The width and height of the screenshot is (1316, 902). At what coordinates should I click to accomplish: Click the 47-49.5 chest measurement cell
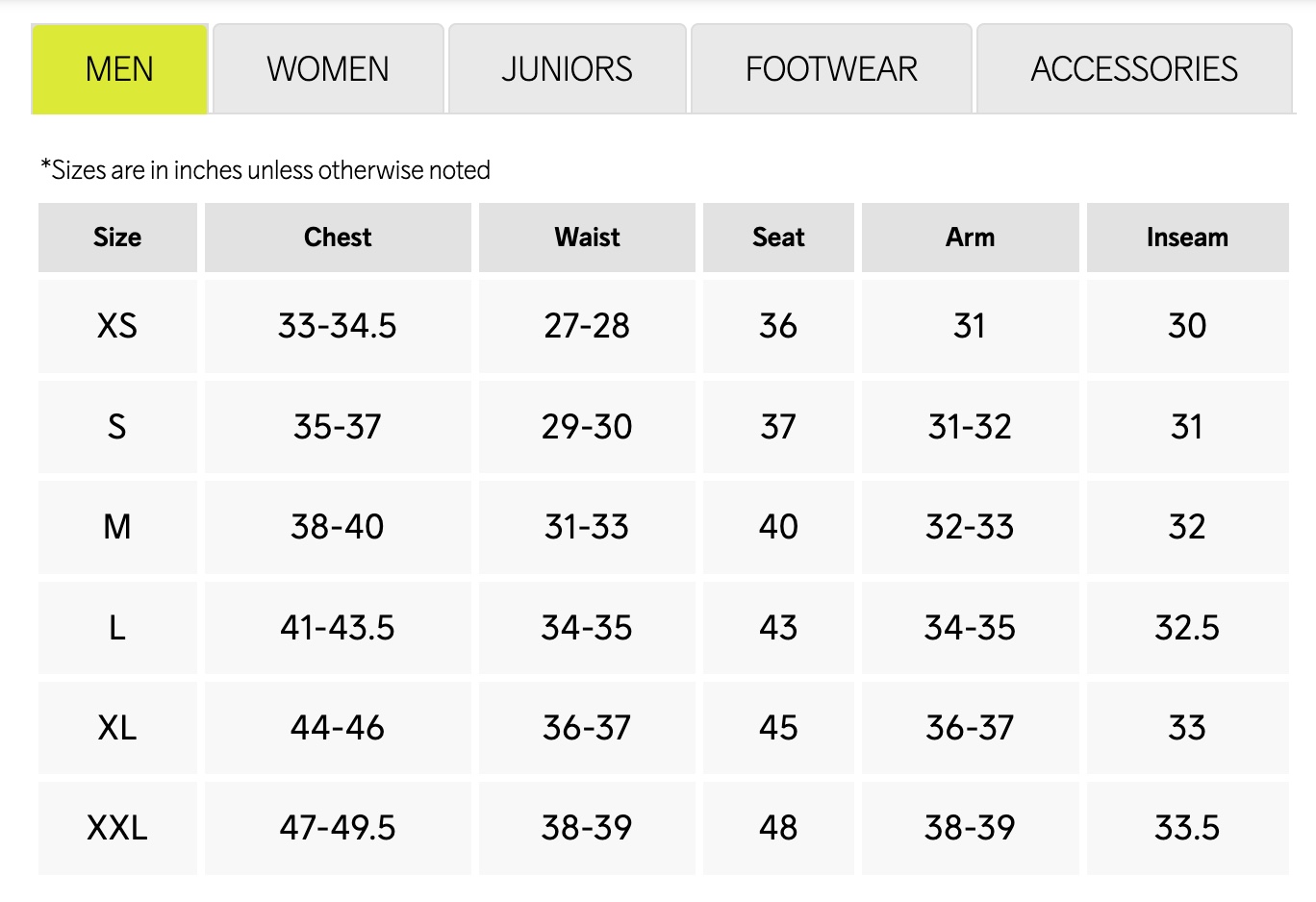tap(338, 828)
